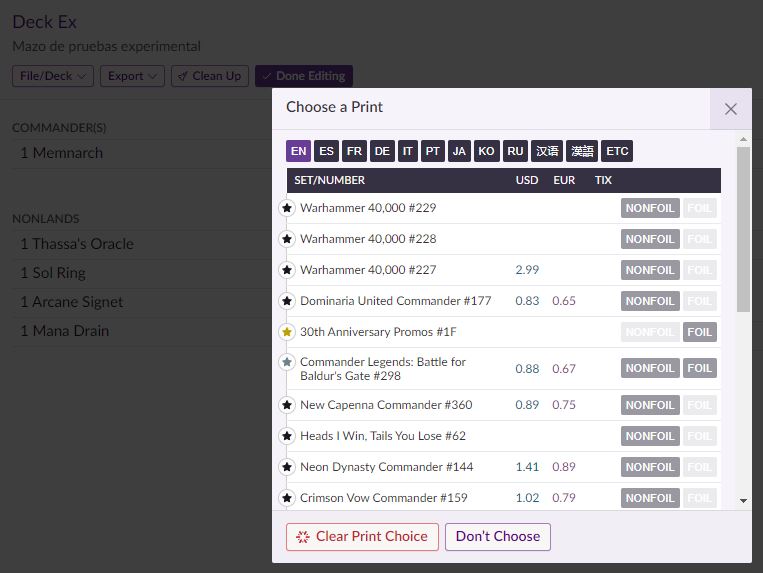
Task: Select the JA language tab
Action: click(x=459, y=151)
